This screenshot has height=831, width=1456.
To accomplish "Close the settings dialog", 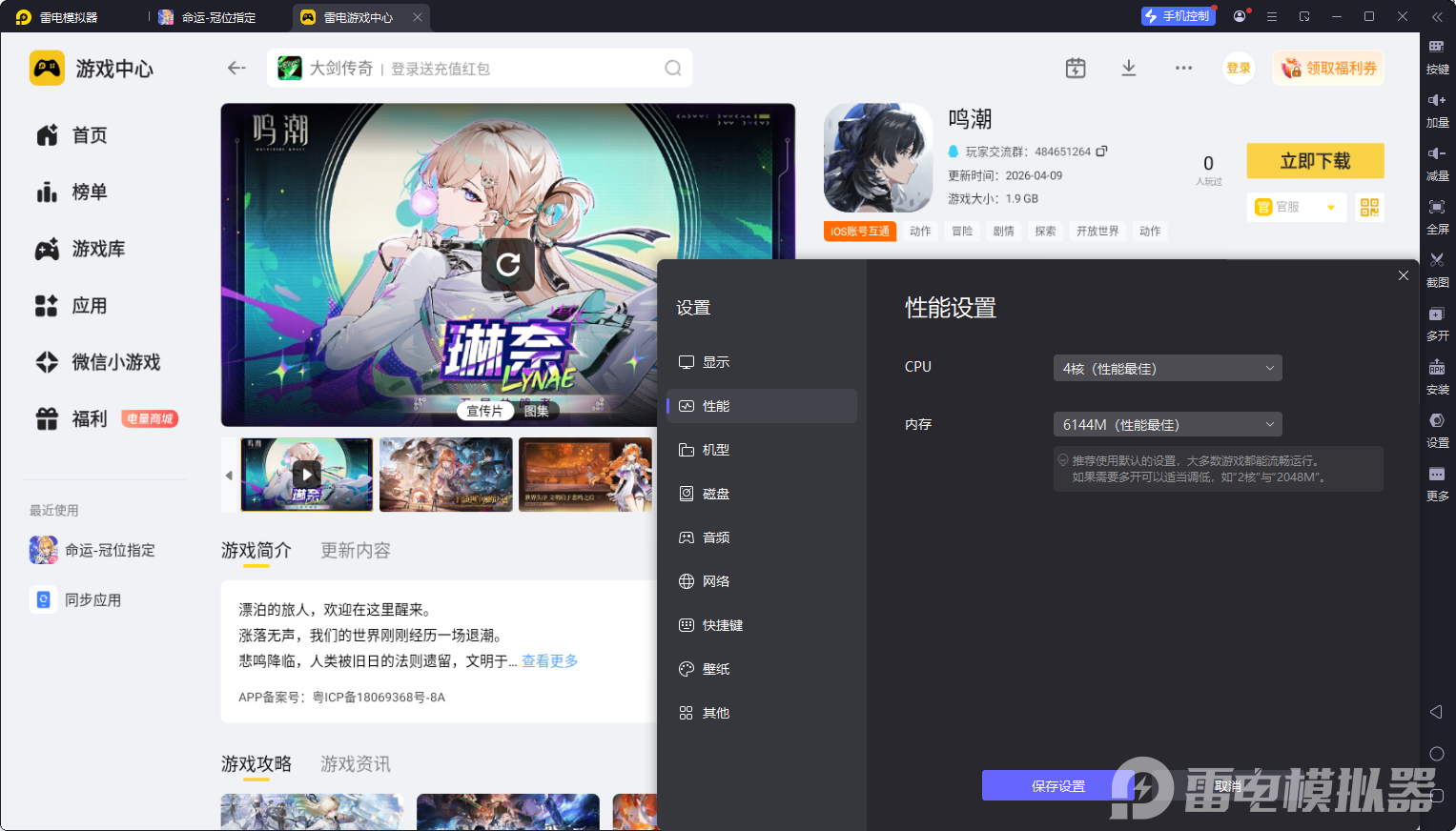I will [x=1404, y=275].
